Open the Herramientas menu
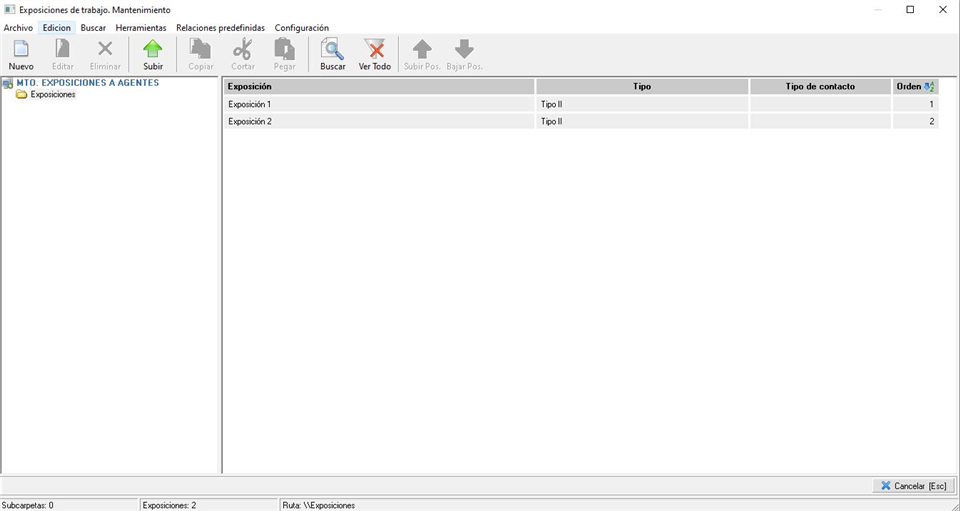The image size is (960, 511). coord(141,28)
